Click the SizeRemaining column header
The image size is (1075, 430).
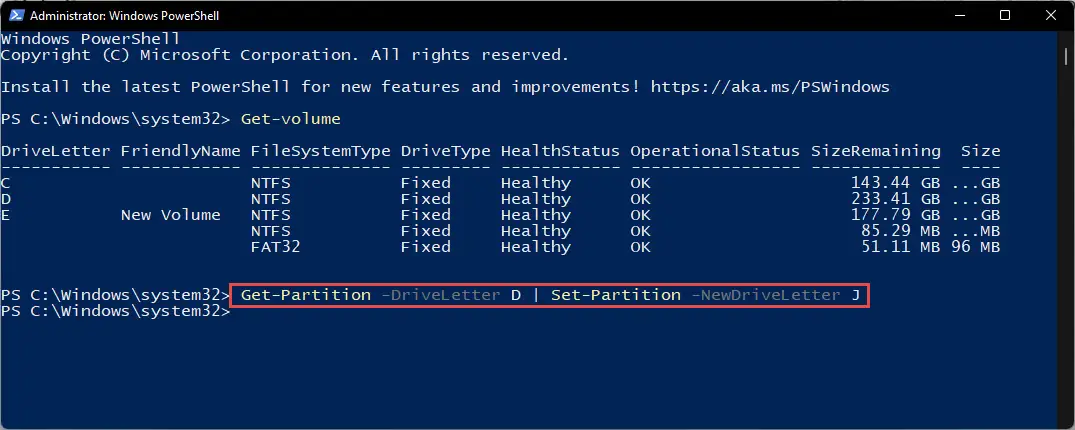875,151
